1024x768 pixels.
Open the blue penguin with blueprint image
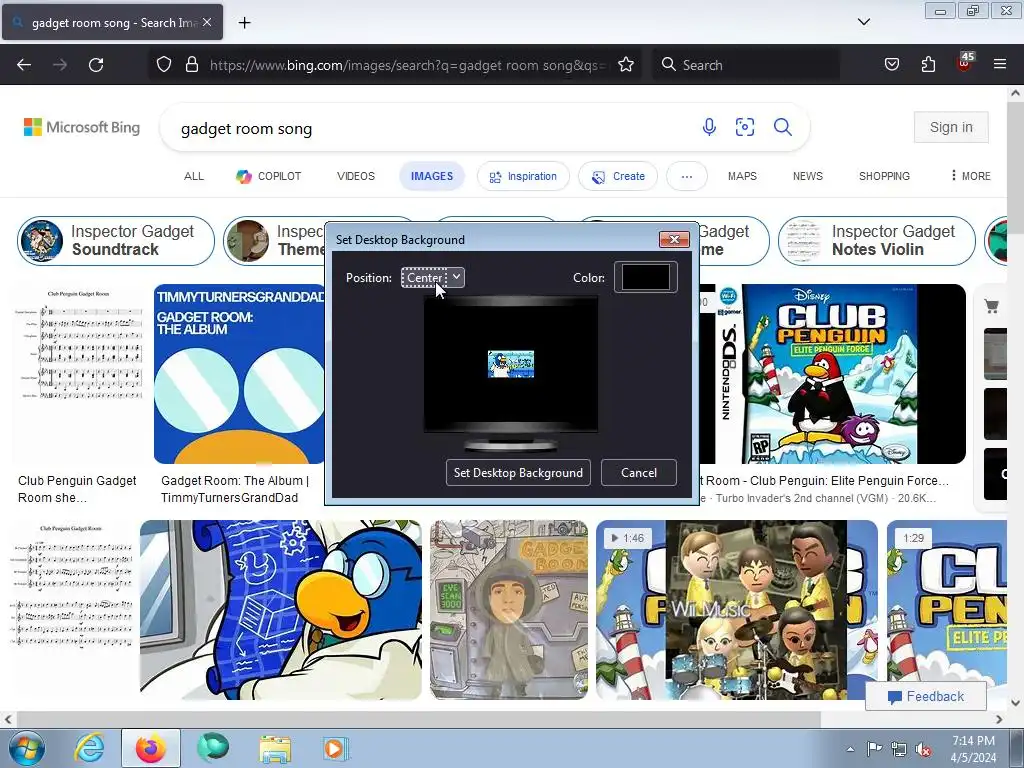coord(281,609)
